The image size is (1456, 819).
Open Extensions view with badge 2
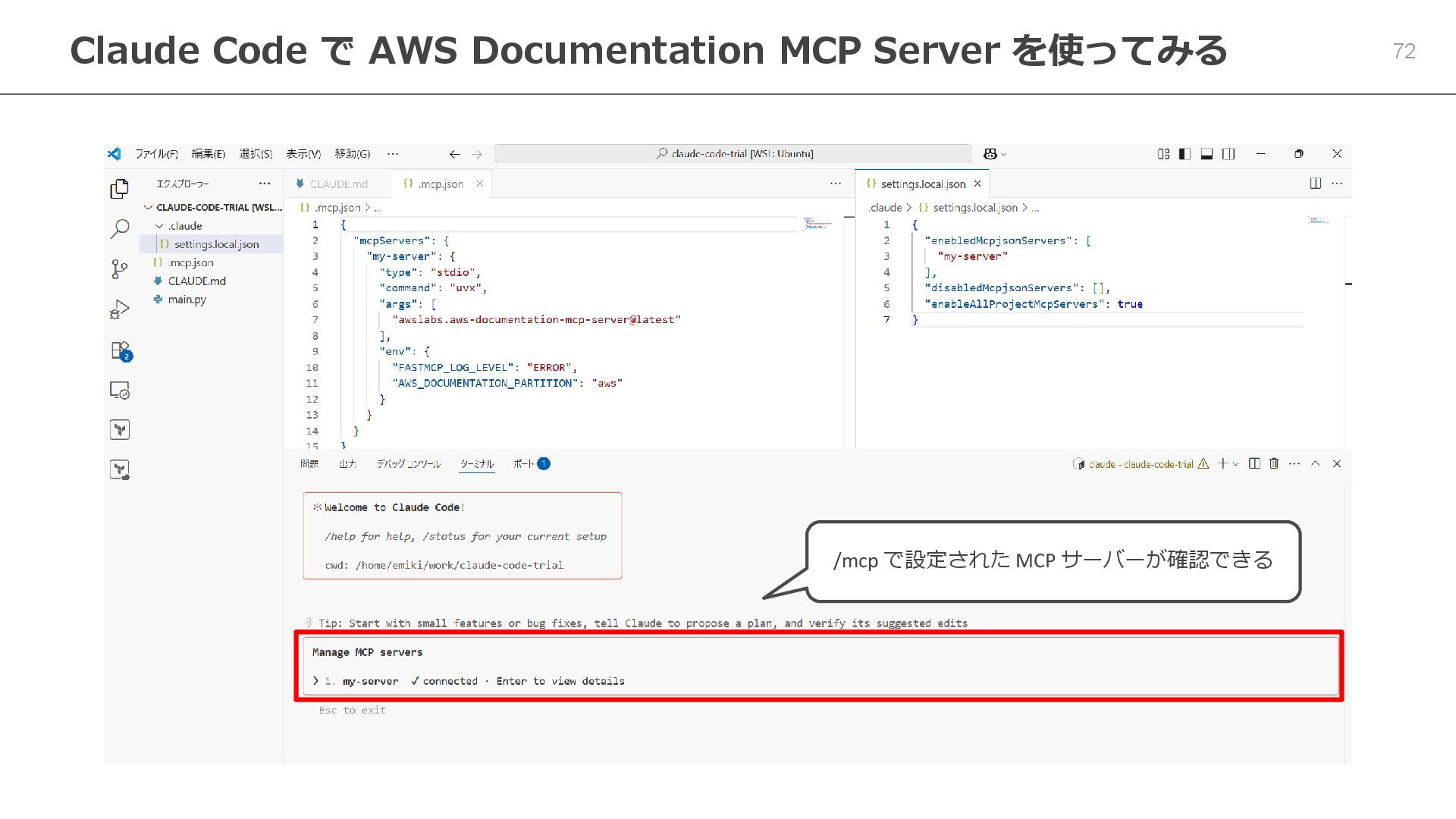[121, 350]
